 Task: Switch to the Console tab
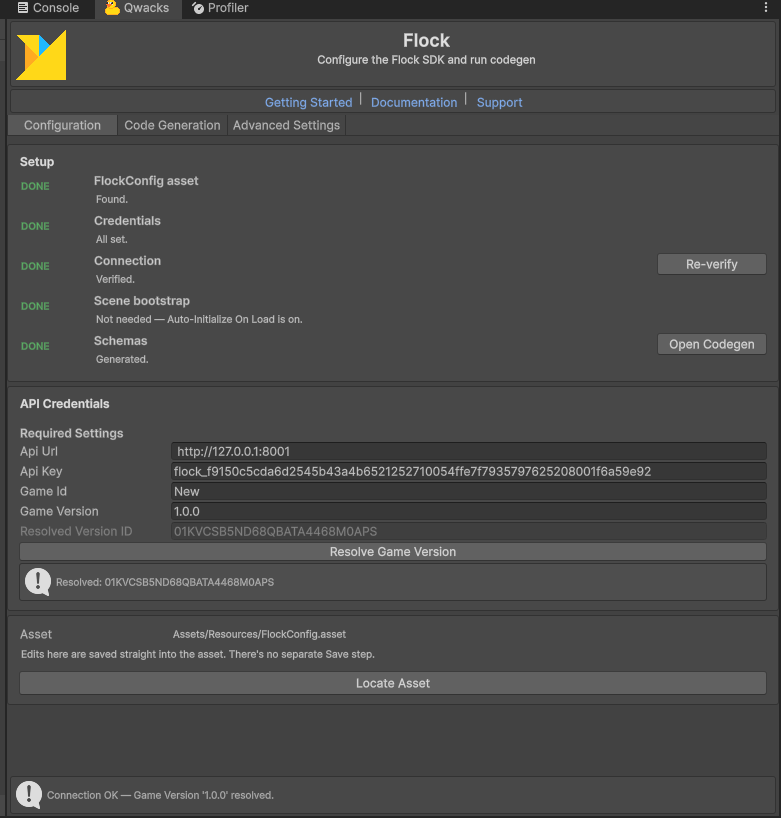(48, 8)
